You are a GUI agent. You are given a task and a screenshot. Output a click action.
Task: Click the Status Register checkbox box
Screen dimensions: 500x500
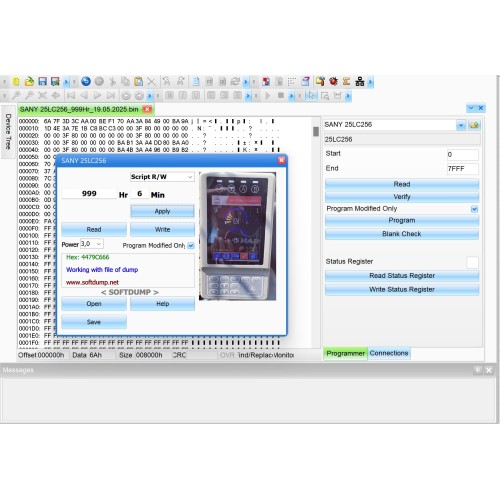472,262
